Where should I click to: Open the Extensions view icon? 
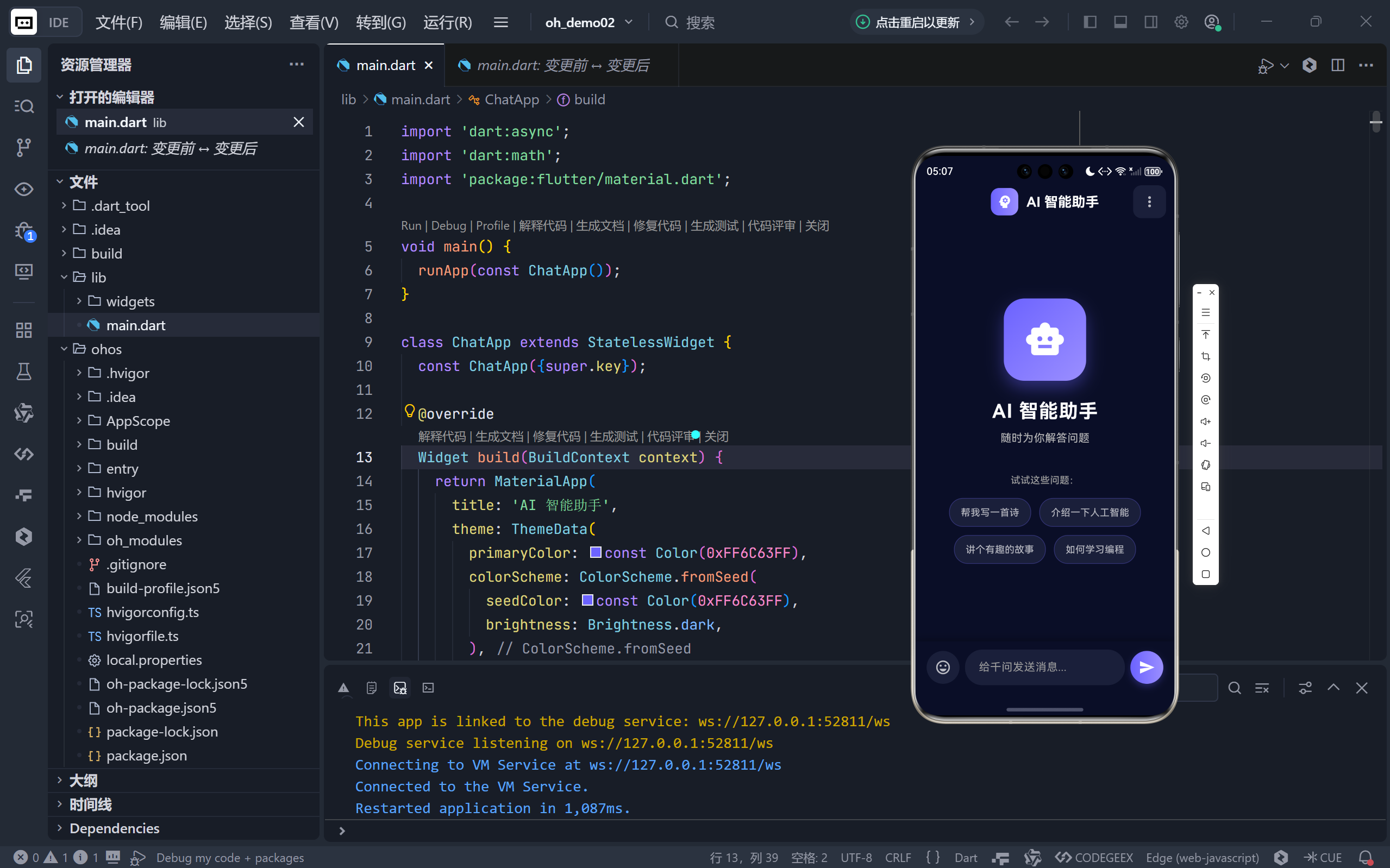click(23, 330)
